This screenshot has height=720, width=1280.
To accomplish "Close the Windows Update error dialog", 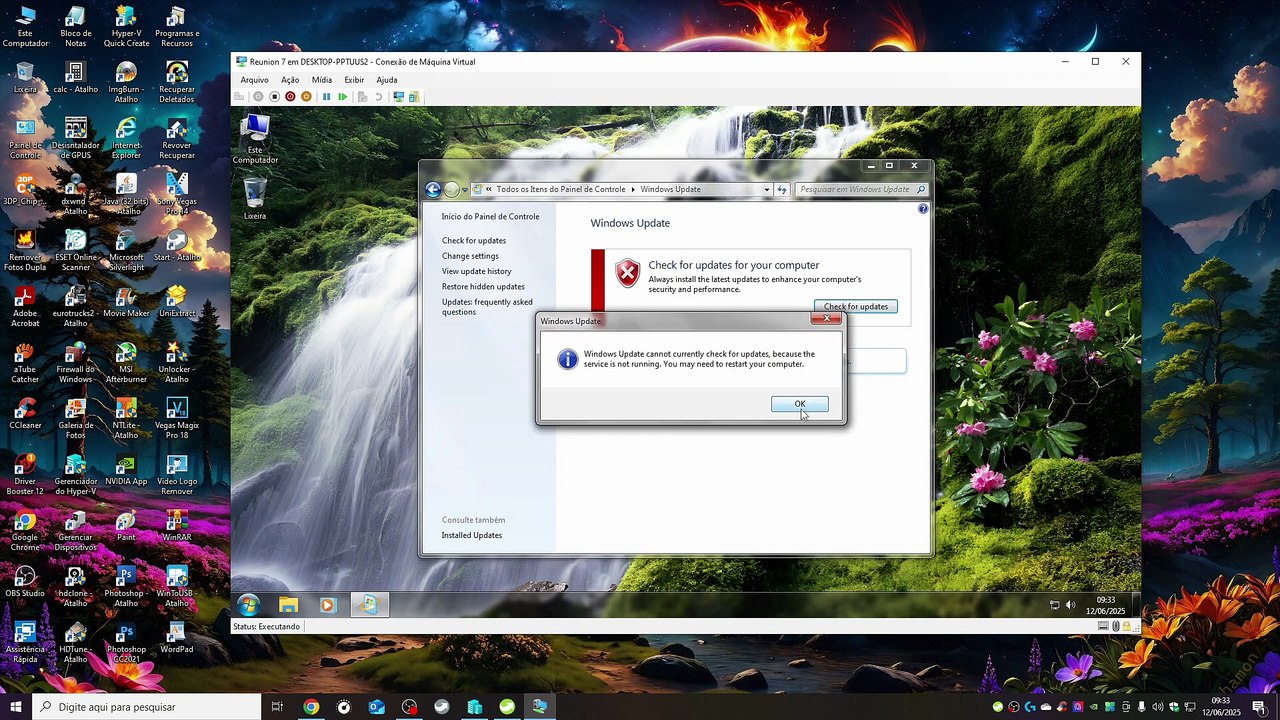I will pos(825,319).
